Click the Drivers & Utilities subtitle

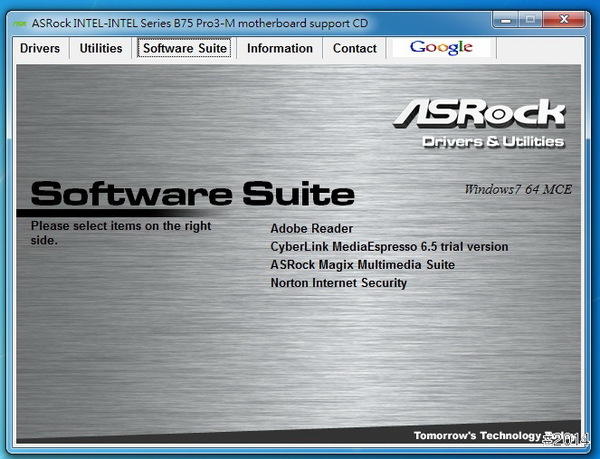tap(492, 141)
